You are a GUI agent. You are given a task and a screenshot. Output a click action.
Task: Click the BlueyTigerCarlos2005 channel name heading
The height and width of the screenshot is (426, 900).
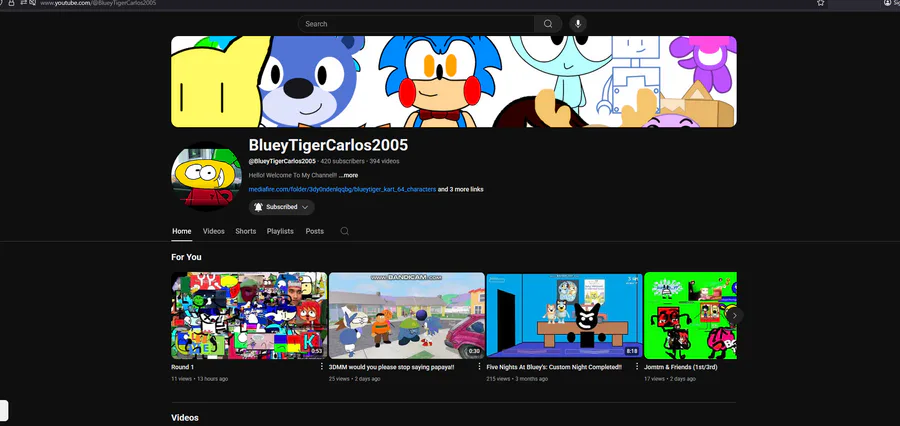point(328,145)
